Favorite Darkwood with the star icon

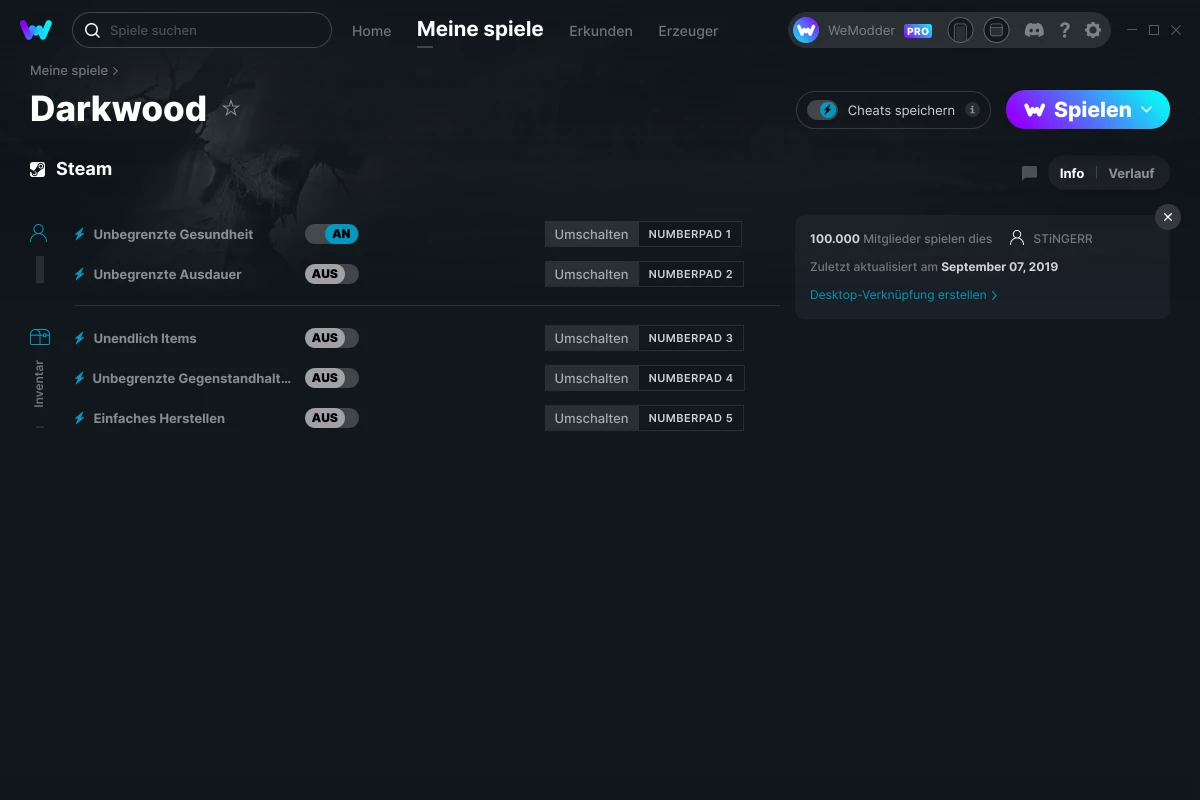coord(231,108)
